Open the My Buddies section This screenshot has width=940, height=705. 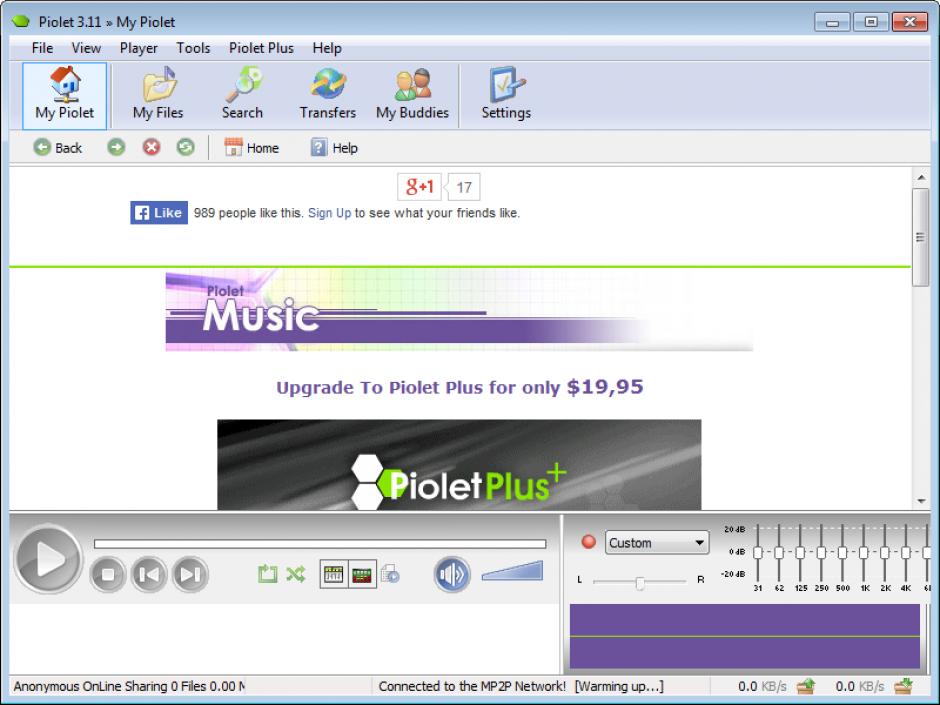tap(412, 95)
